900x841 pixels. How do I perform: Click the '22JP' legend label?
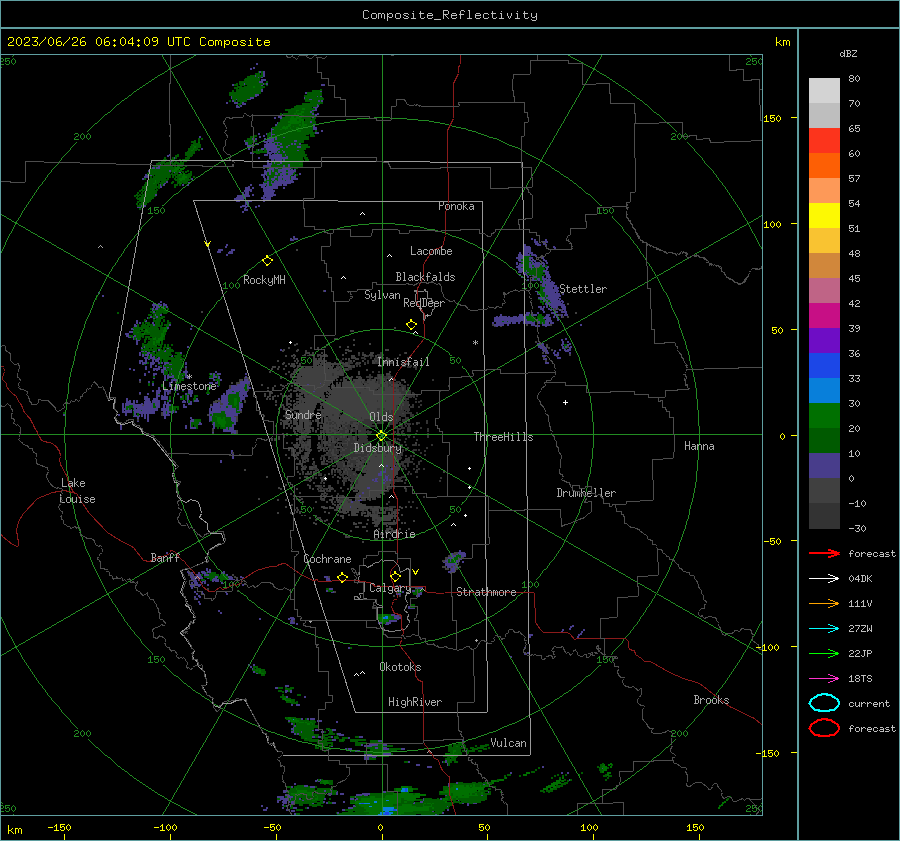tap(860, 653)
